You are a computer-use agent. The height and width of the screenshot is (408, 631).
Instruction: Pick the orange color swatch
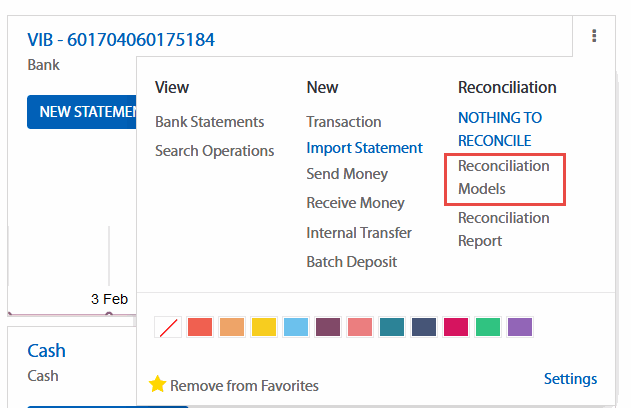[232, 327]
